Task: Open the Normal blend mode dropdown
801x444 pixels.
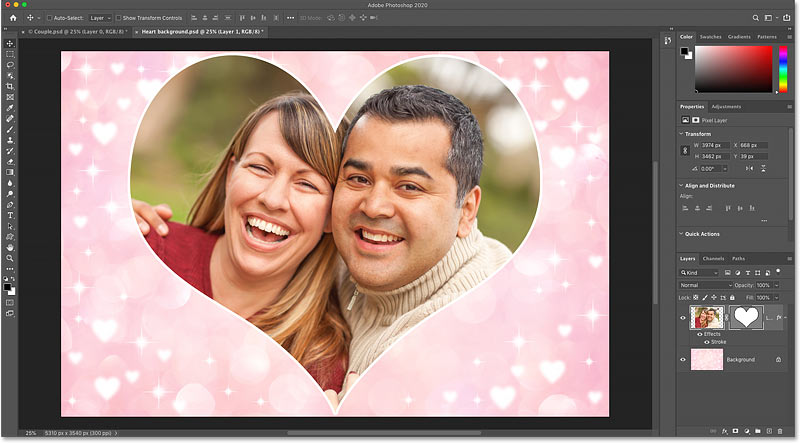Action: pyautogui.click(x=706, y=285)
